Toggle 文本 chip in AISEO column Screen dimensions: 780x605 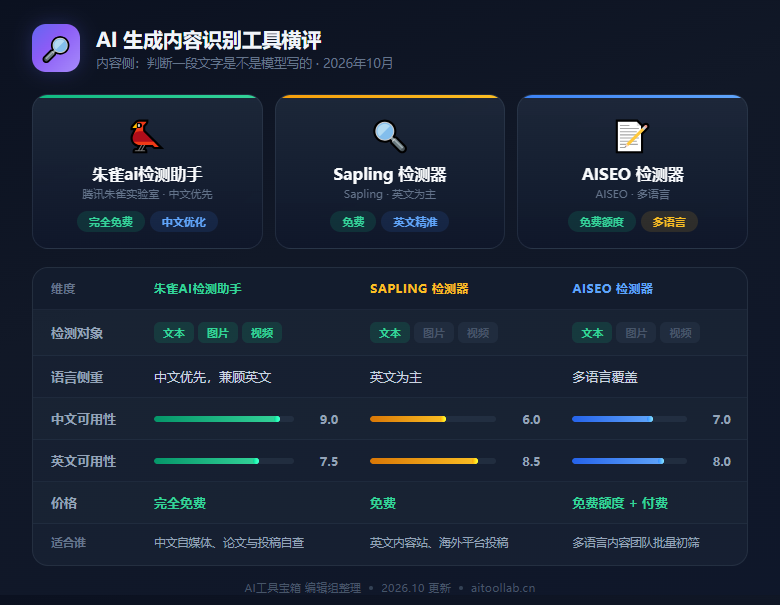point(592,333)
